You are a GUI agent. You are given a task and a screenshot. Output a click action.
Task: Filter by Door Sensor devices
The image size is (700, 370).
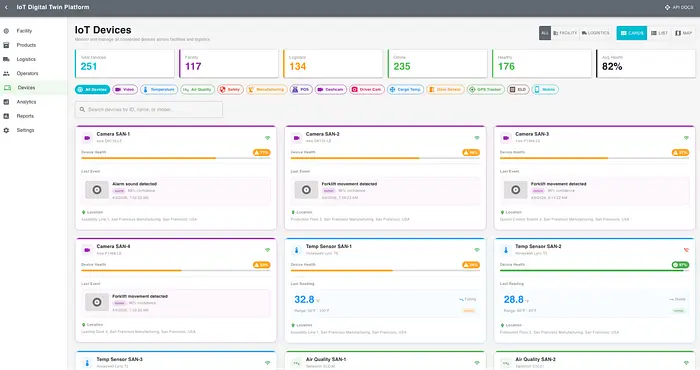click(x=445, y=90)
